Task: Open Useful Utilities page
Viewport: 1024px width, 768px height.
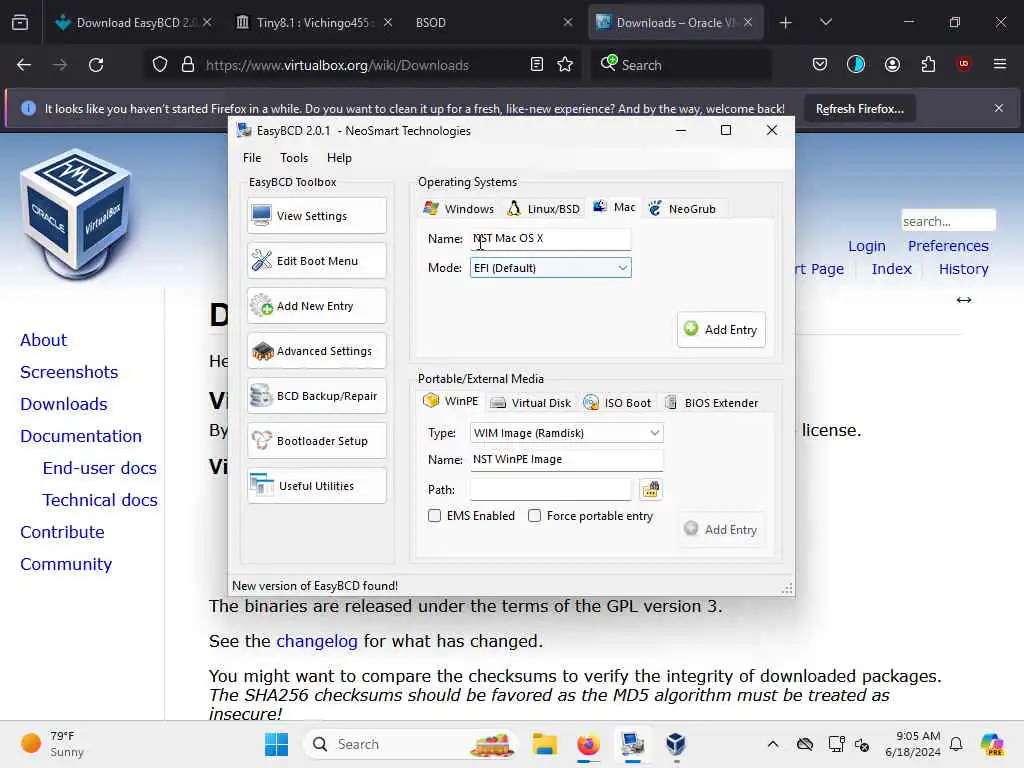Action: 317,486
